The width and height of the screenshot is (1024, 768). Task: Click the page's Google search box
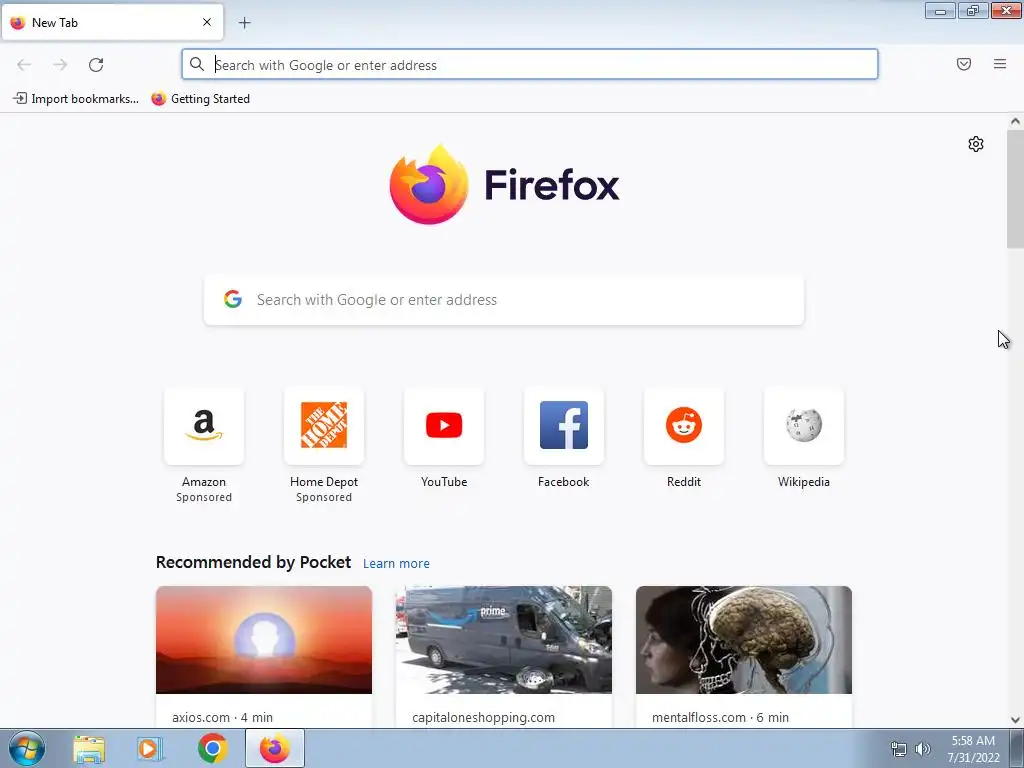[504, 300]
